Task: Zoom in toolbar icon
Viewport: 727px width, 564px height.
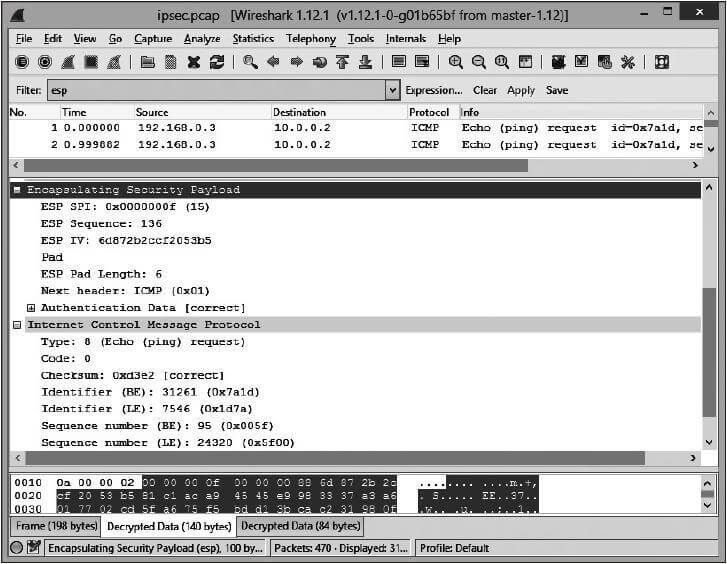Action: (456, 62)
